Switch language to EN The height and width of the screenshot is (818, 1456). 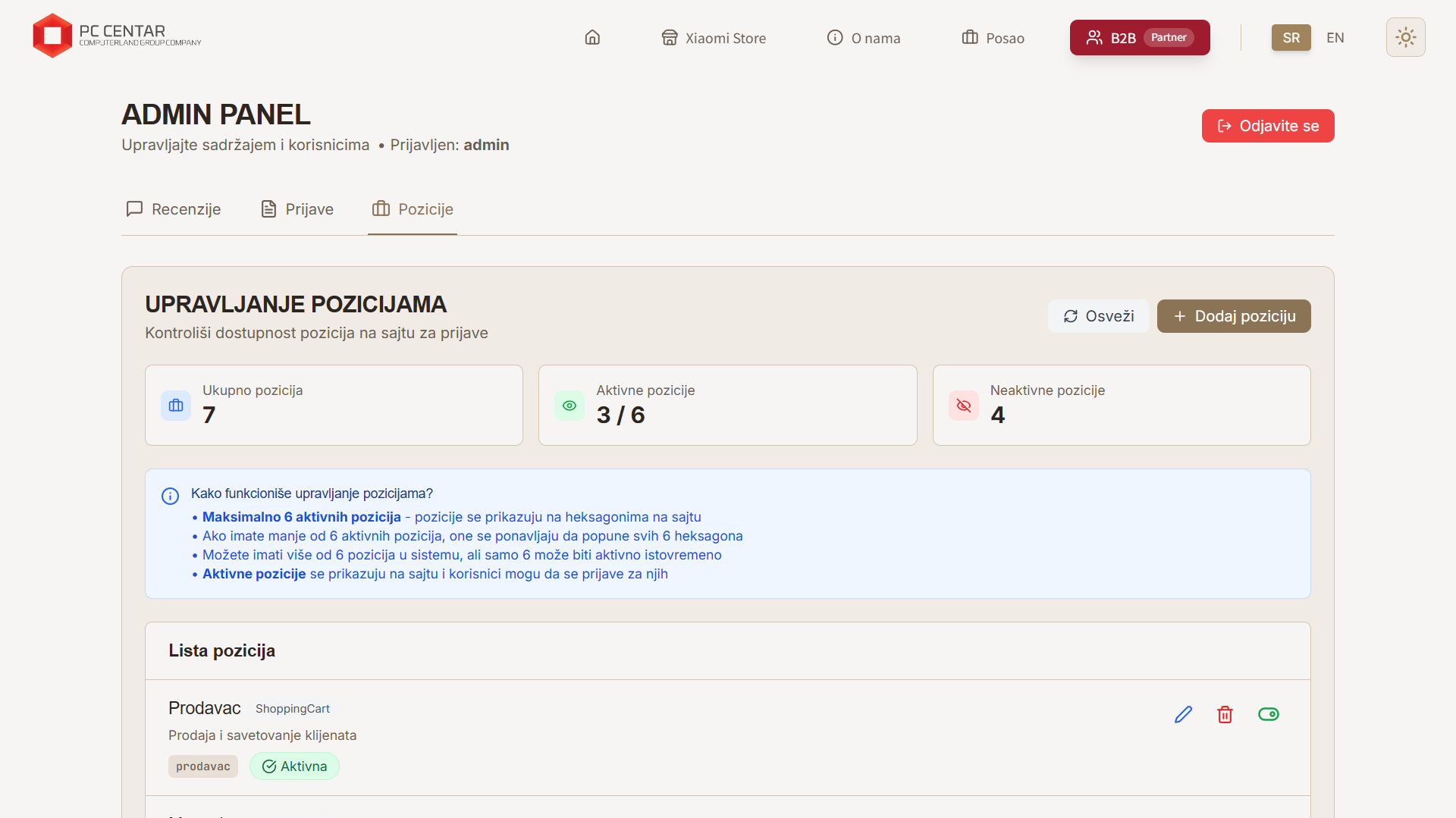[1335, 38]
